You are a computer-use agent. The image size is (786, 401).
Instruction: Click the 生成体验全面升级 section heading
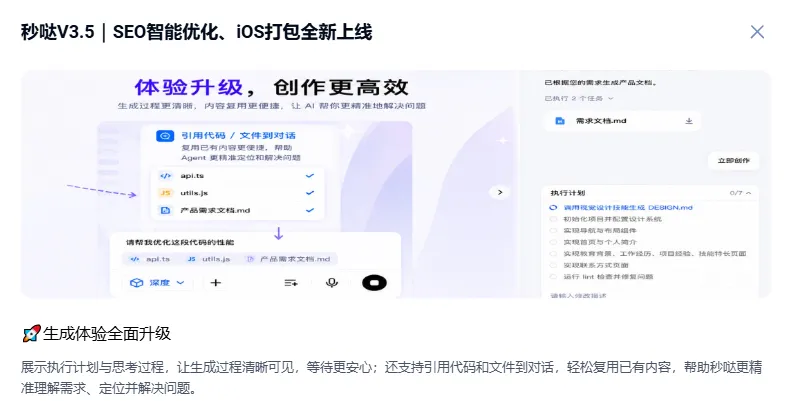[107, 333]
